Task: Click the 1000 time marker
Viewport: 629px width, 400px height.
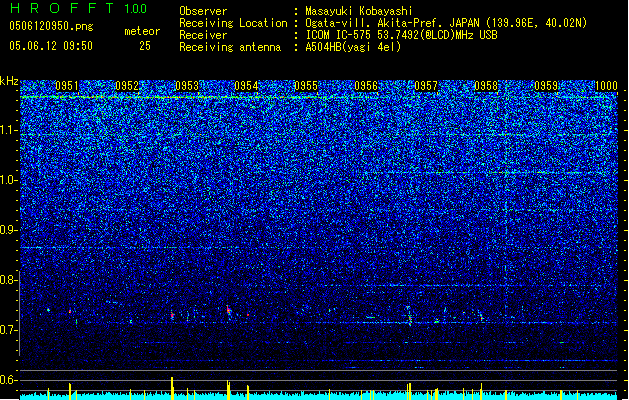Action: tap(606, 86)
